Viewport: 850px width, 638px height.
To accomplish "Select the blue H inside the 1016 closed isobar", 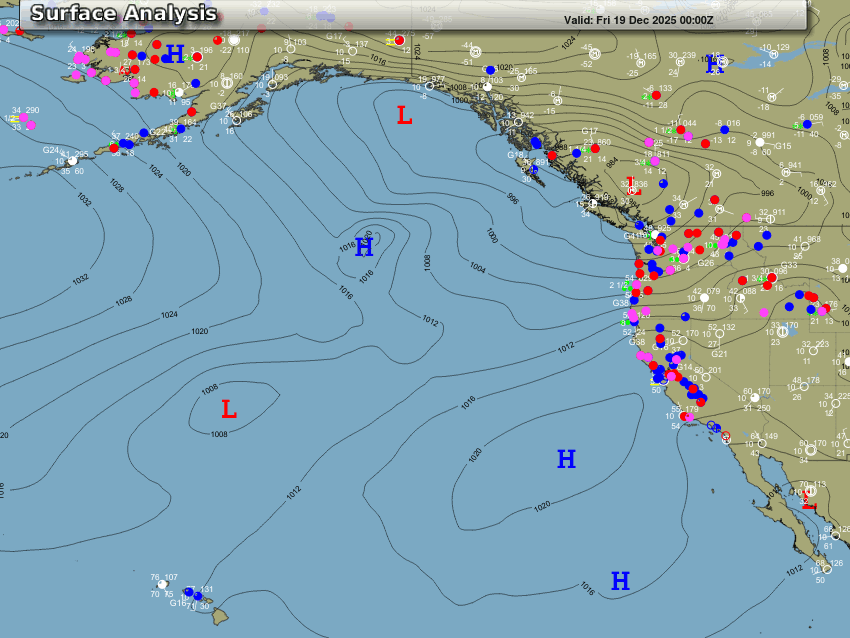I will (364, 247).
